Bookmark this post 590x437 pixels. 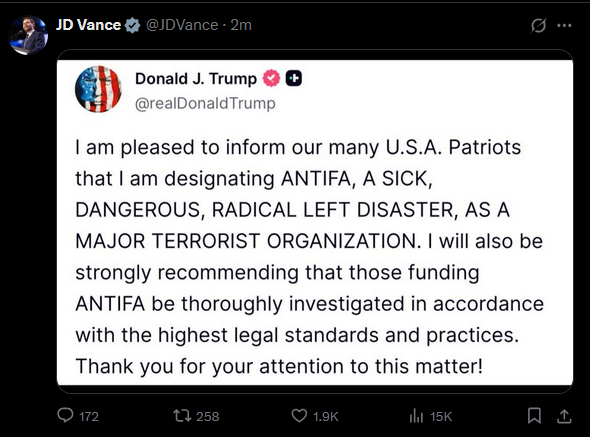coord(534,416)
